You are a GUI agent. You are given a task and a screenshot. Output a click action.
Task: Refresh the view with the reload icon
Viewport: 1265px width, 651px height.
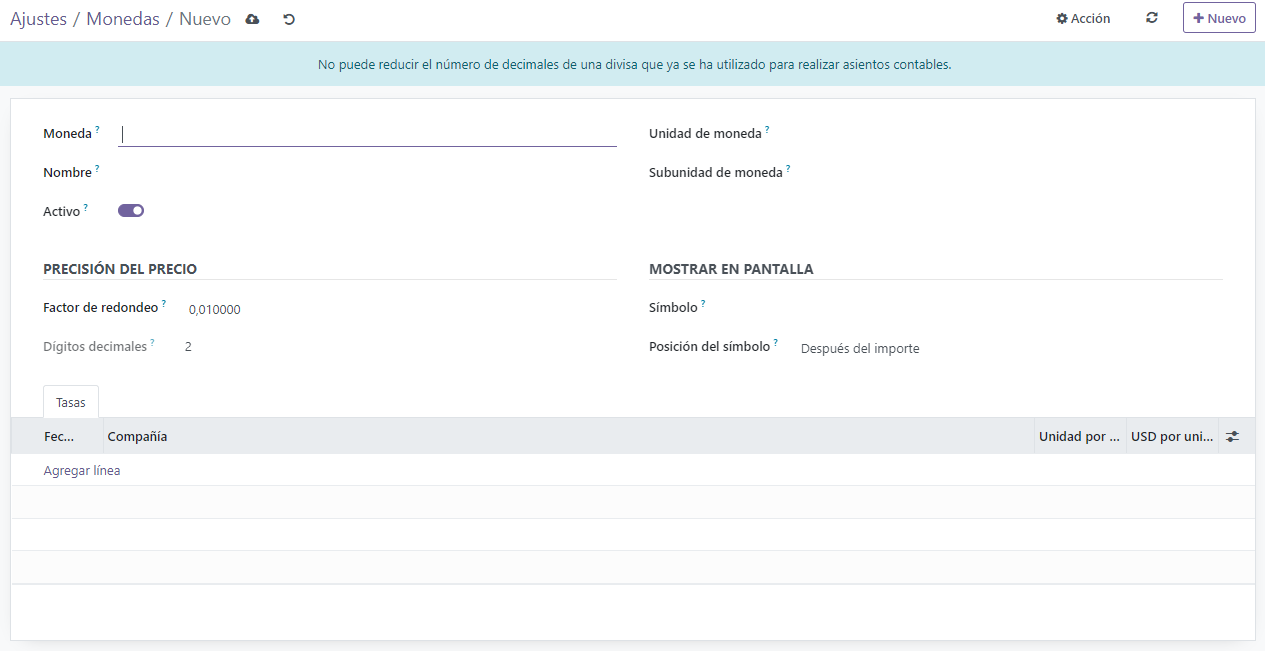click(1151, 17)
